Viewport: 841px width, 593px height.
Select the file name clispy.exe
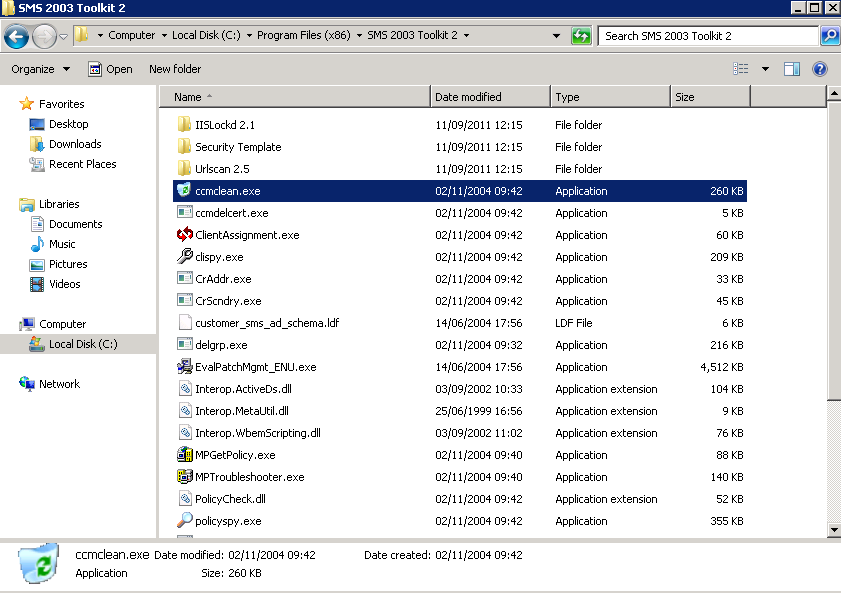219,257
